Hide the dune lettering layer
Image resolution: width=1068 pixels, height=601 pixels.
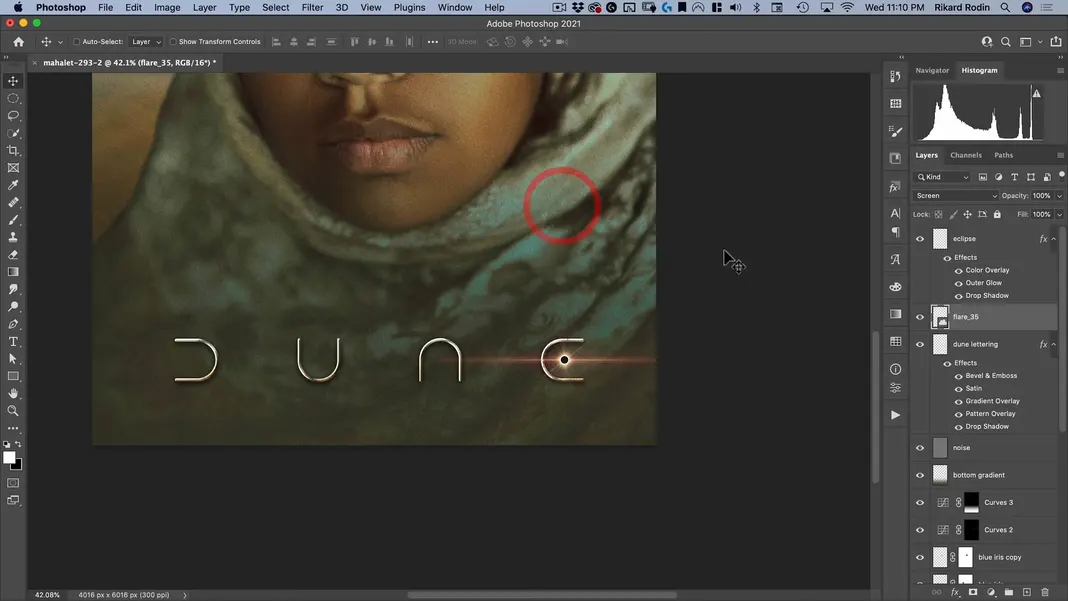click(x=920, y=344)
